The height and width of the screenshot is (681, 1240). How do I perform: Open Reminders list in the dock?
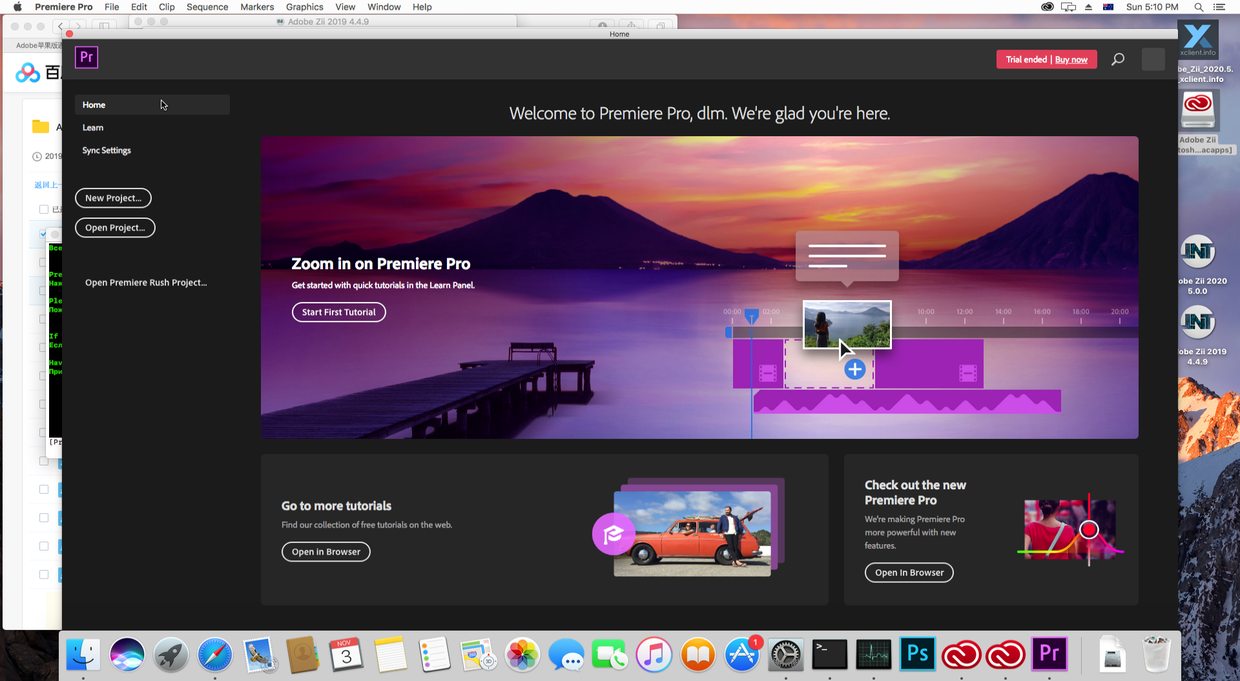434,655
